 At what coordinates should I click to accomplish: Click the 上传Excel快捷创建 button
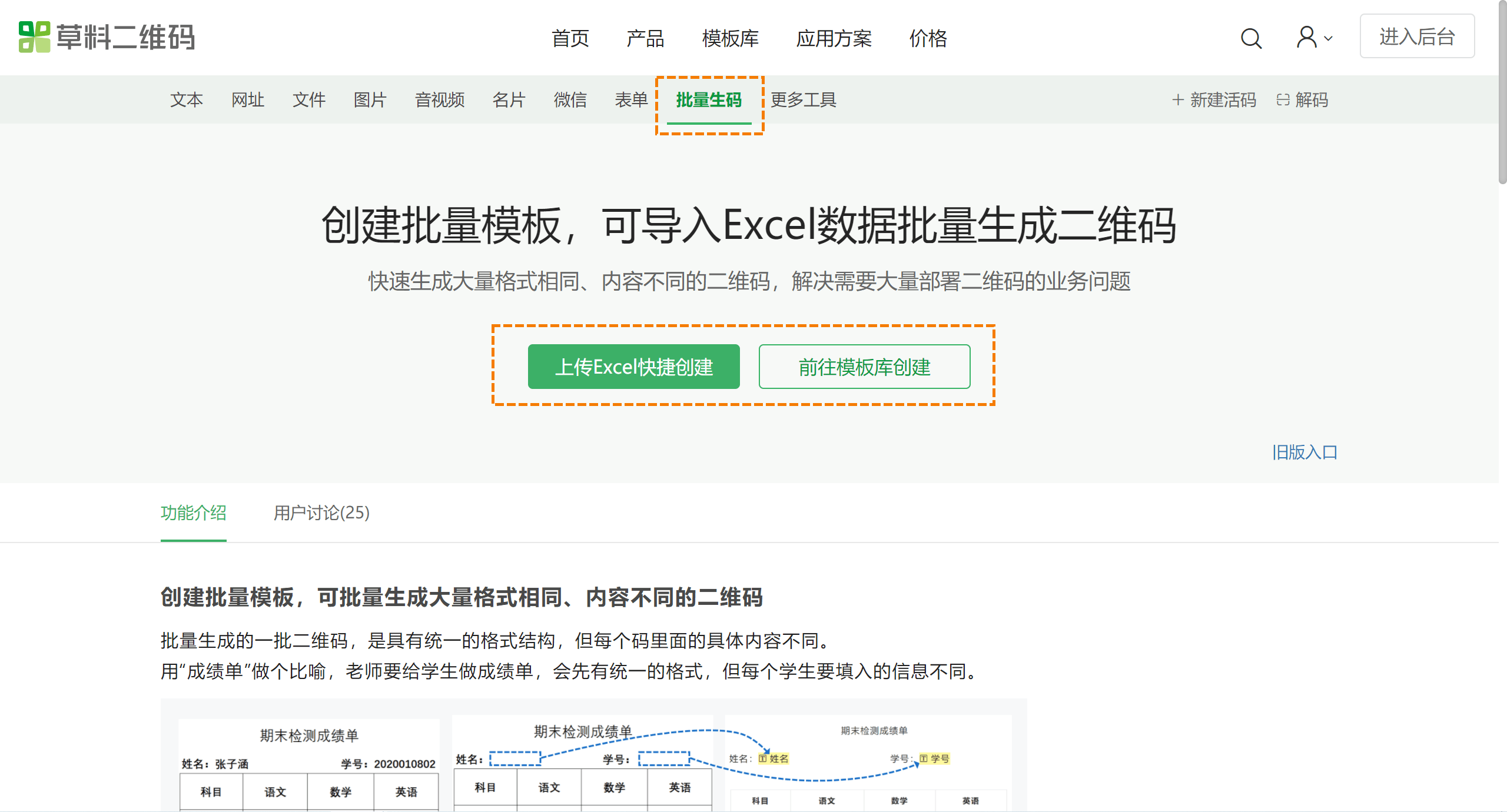(634, 367)
